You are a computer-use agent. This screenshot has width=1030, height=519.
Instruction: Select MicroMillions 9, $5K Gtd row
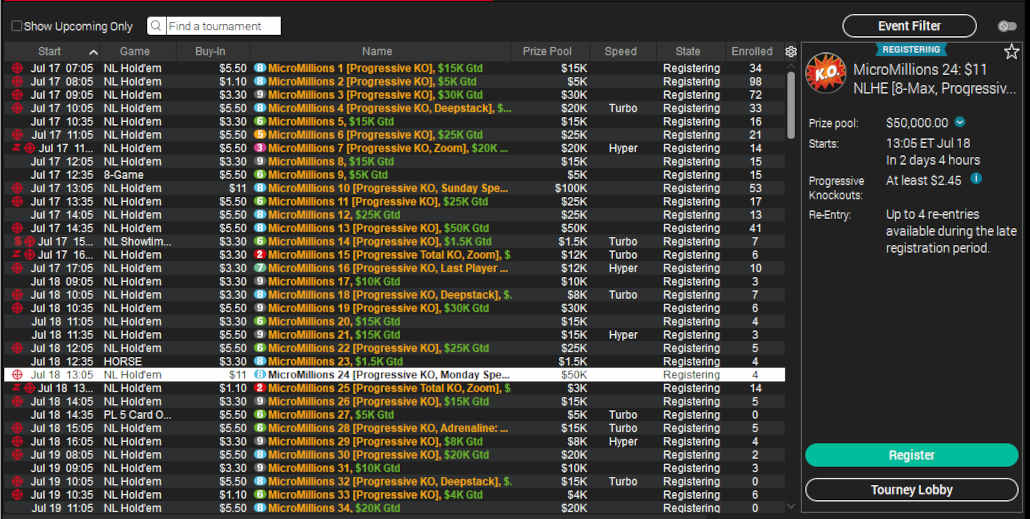[x=394, y=175]
